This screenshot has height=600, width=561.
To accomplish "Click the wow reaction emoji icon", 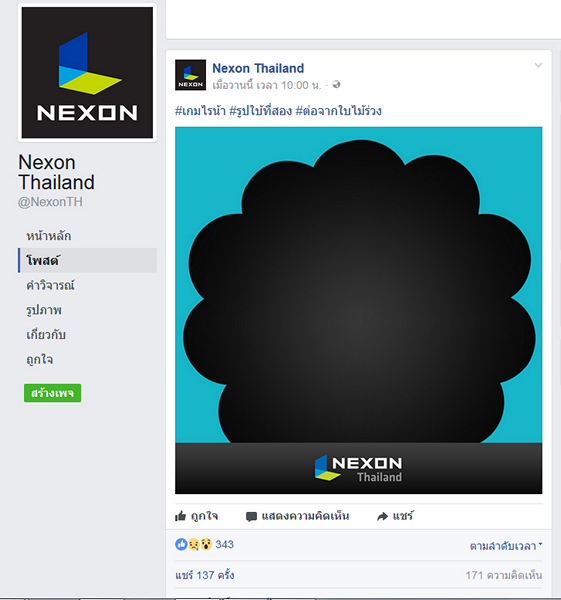I will pyautogui.click(x=206, y=544).
